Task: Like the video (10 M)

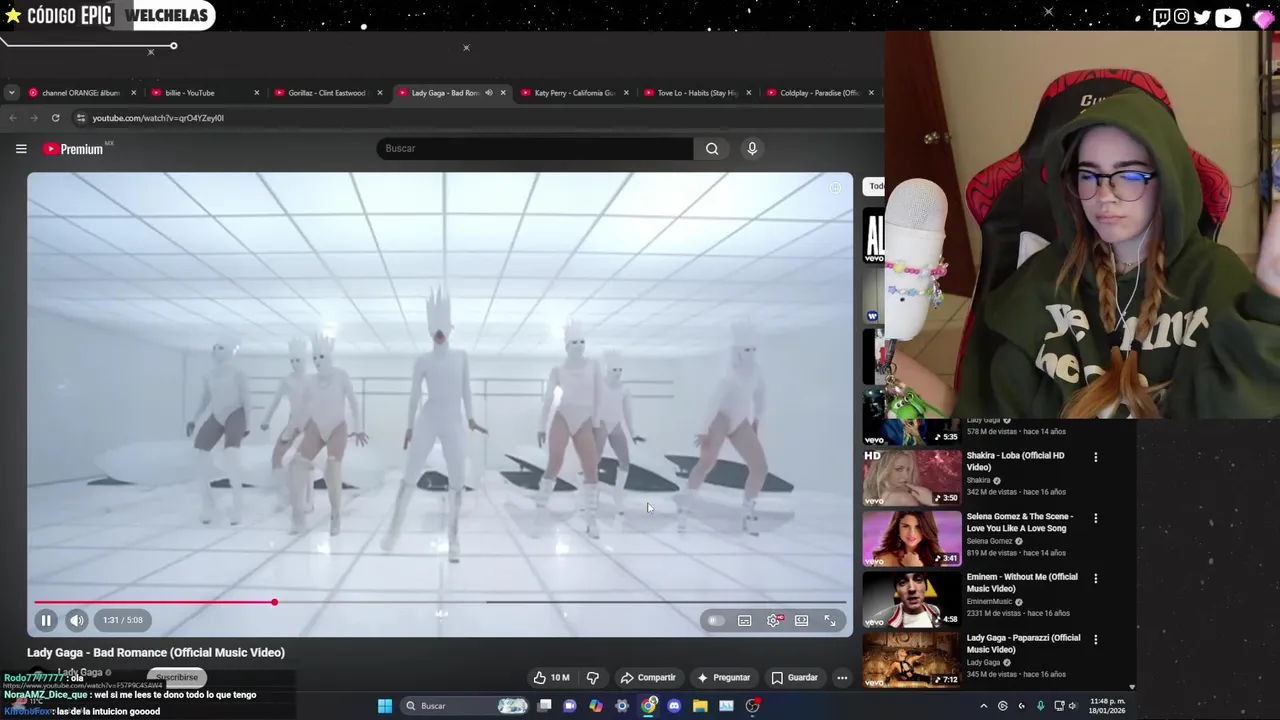Action: pyautogui.click(x=551, y=678)
